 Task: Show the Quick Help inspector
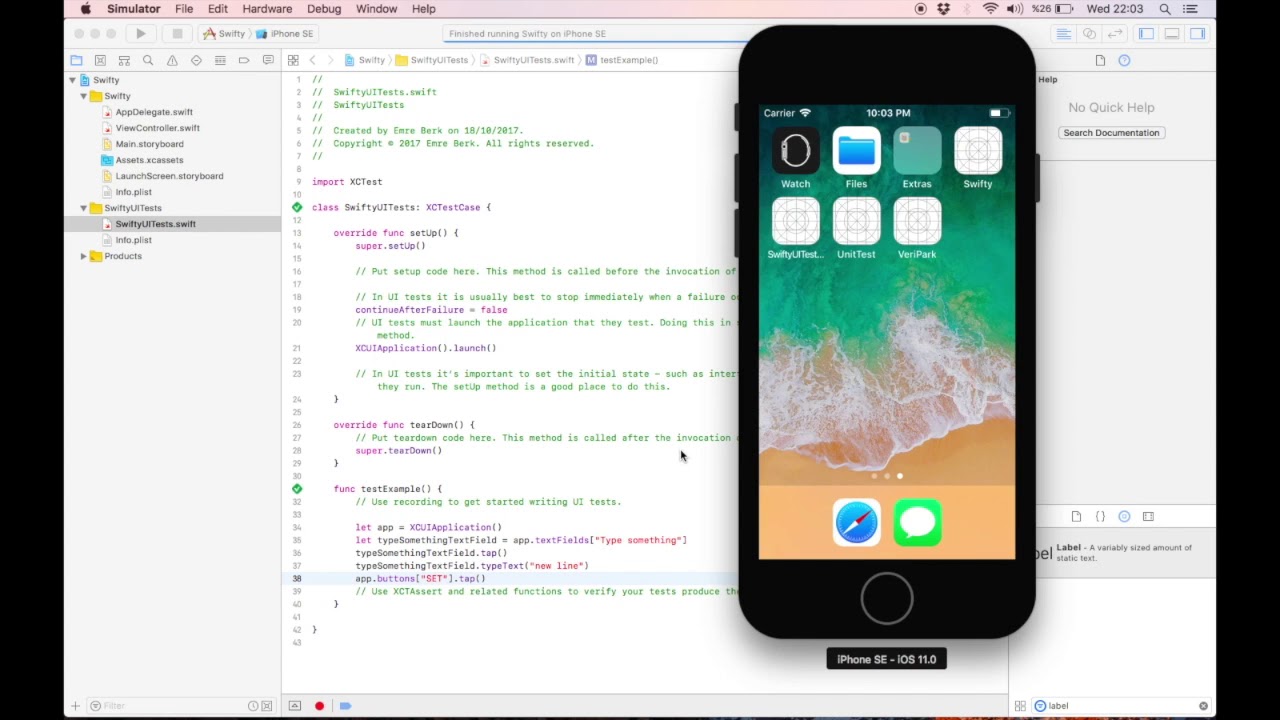(x=1124, y=60)
